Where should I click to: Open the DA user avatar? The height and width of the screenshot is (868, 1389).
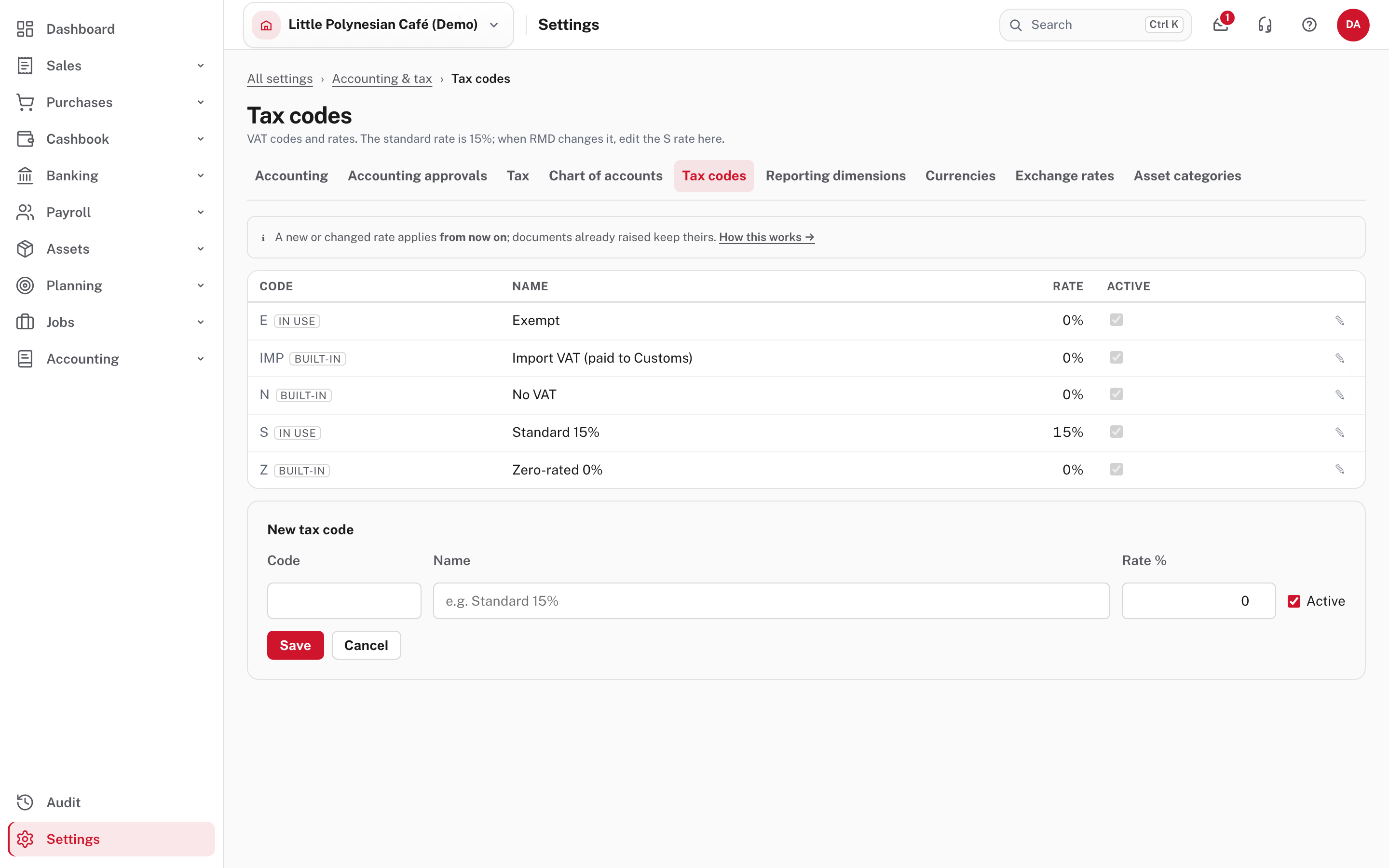pos(1353,25)
